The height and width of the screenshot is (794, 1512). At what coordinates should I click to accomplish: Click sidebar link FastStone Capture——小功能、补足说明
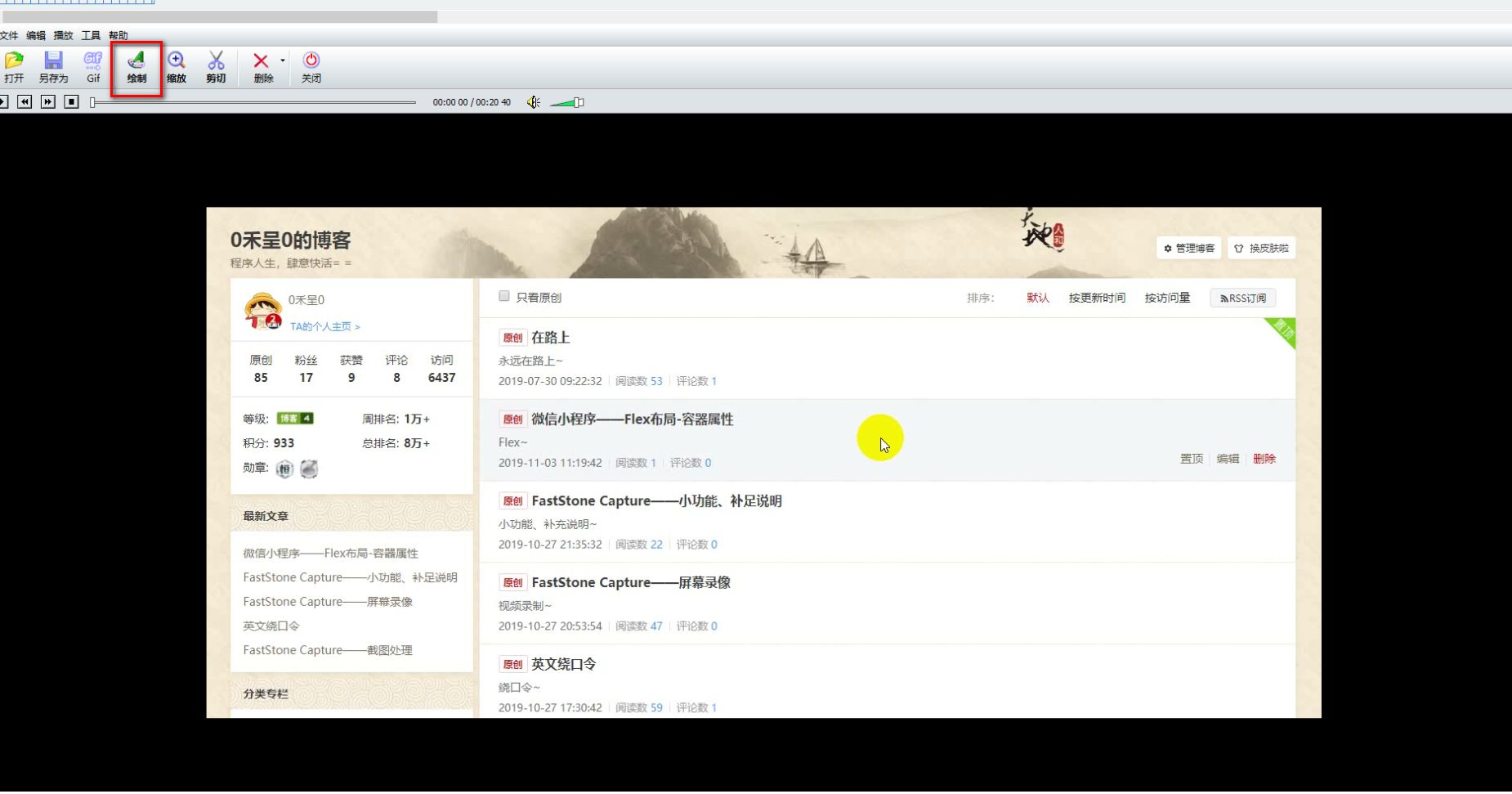(350, 577)
